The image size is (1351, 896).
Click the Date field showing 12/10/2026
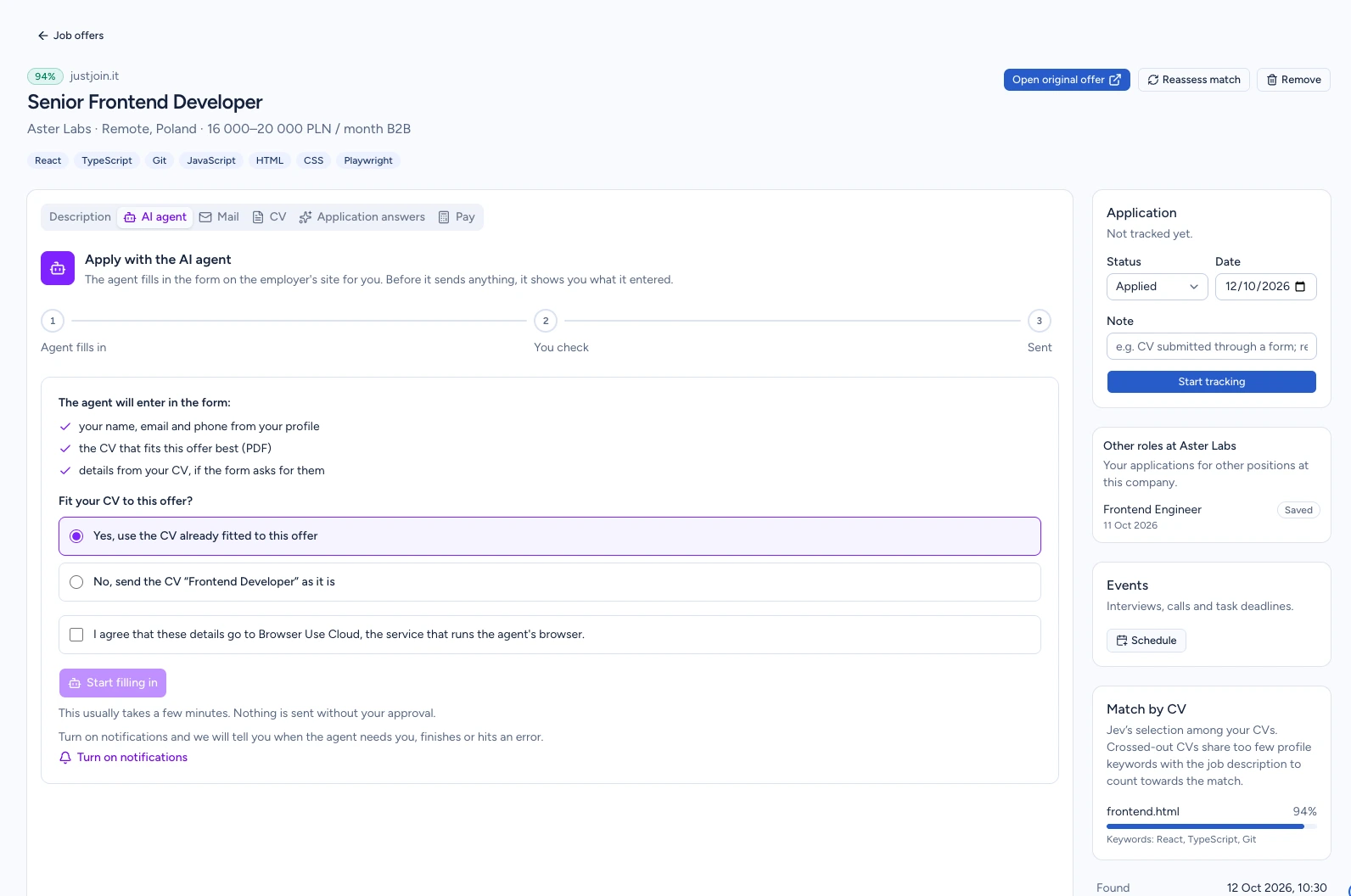click(1266, 287)
